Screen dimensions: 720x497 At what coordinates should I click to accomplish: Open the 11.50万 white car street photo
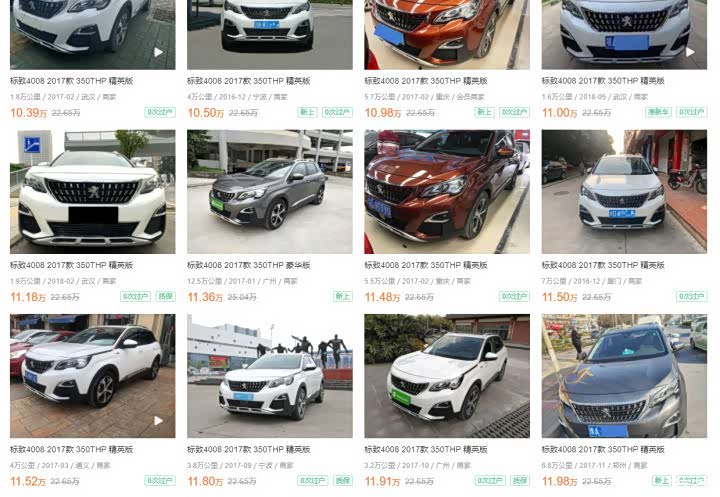pos(624,192)
